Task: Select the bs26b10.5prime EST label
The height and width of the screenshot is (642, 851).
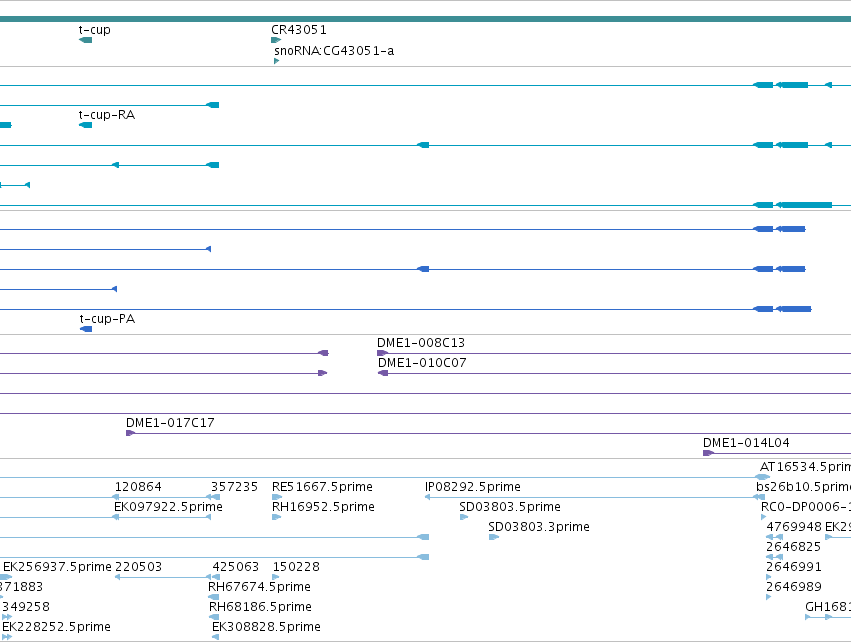Action: [x=803, y=487]
